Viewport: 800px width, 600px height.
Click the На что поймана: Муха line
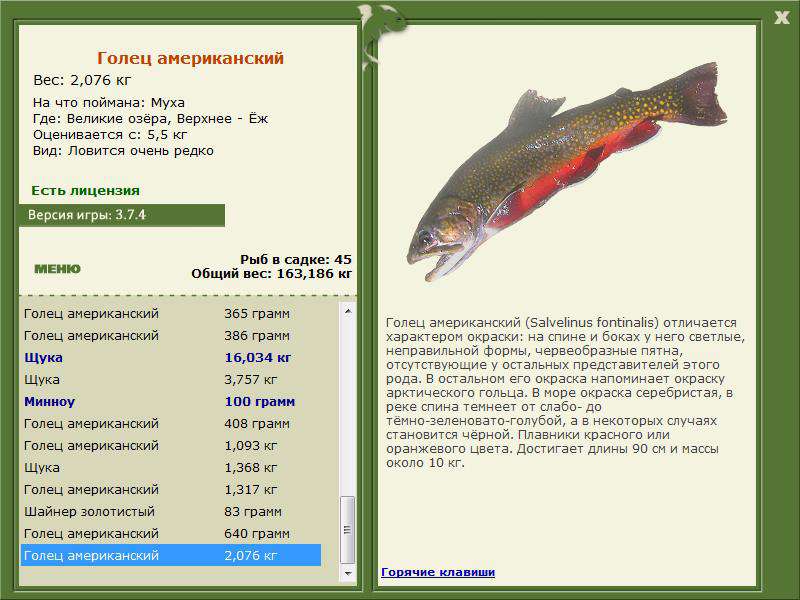click(109, 103)
